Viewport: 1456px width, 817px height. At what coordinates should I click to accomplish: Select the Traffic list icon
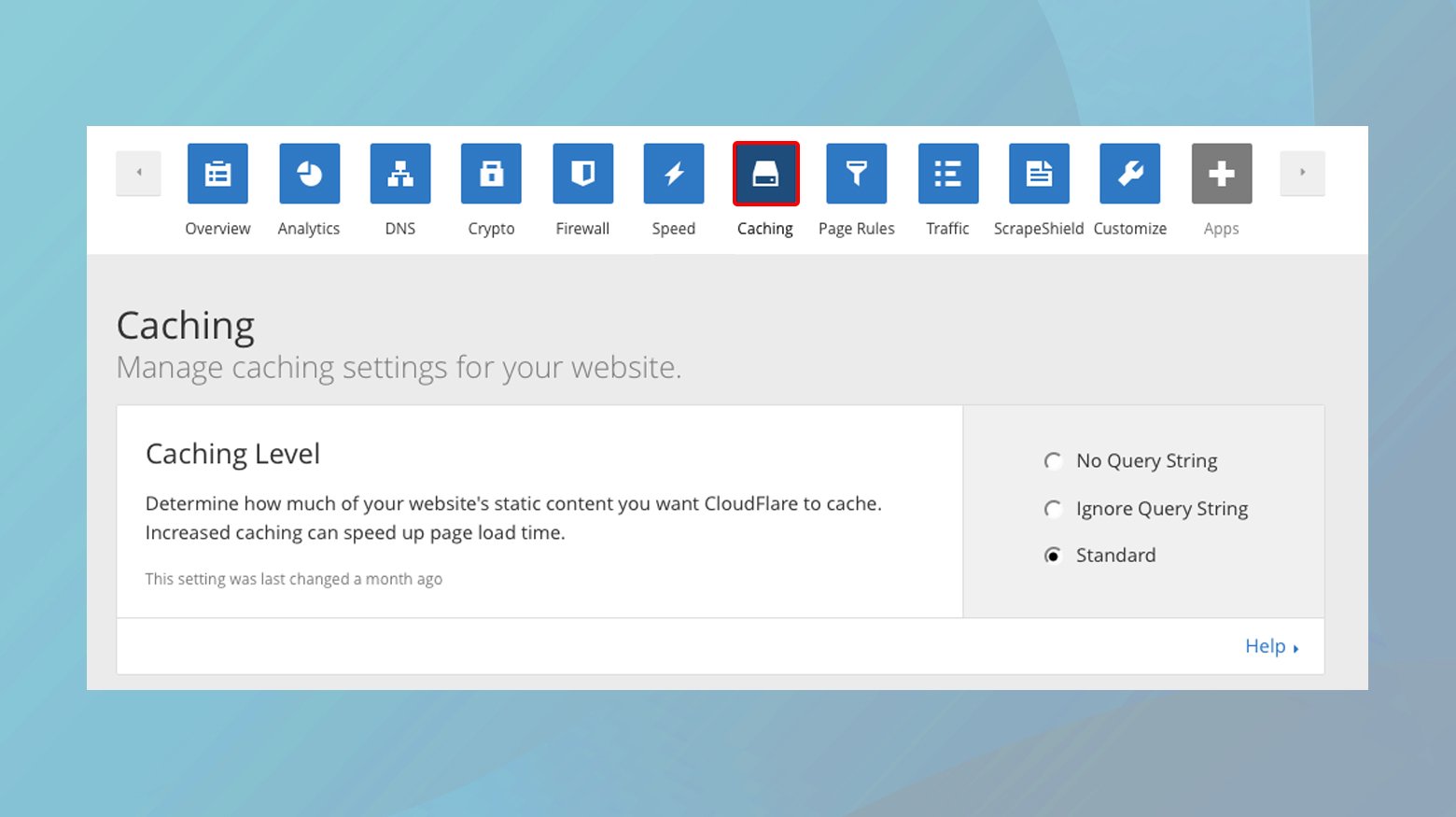(x=947, y=174)
